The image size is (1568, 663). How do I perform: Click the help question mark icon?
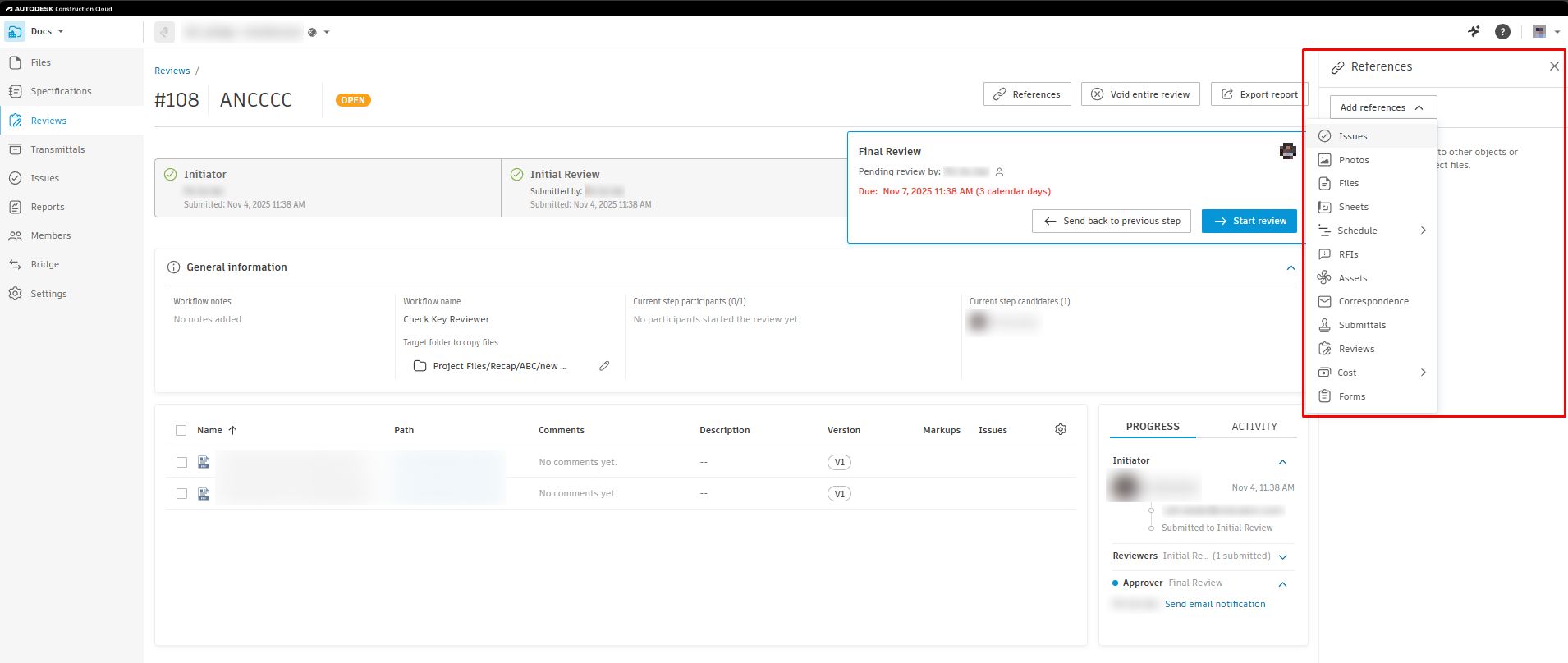click(x=1502, y=32)
